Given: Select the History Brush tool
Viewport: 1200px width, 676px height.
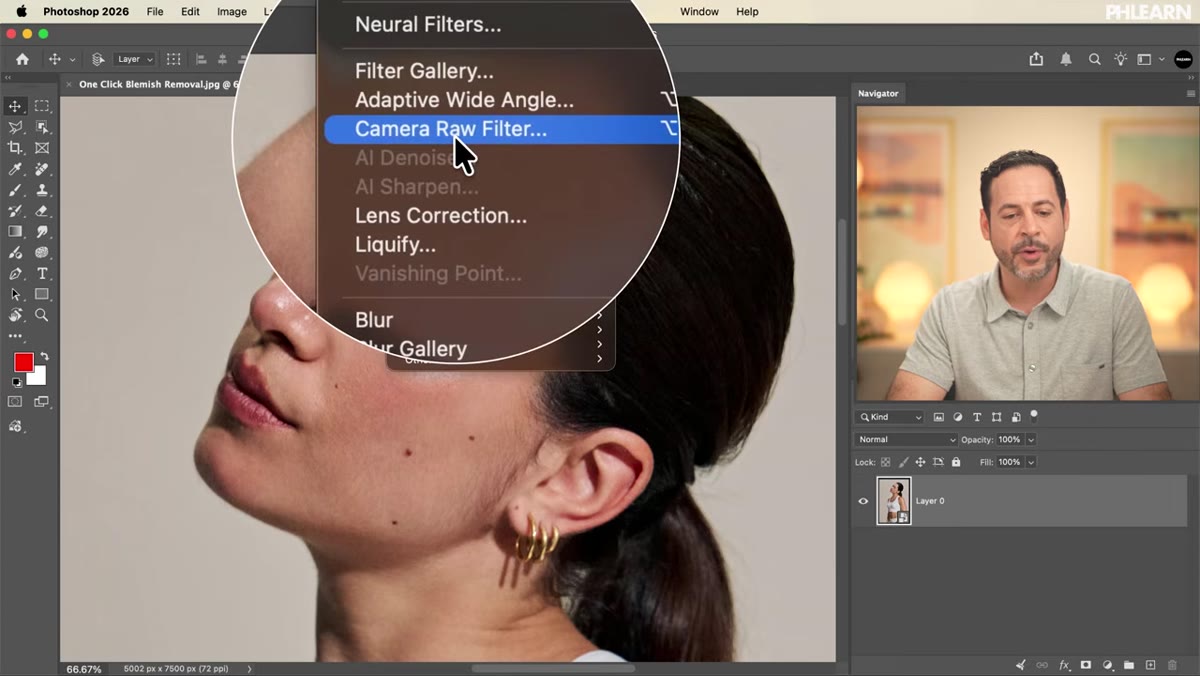Looking at the screenshot, I should coord(15,211).
